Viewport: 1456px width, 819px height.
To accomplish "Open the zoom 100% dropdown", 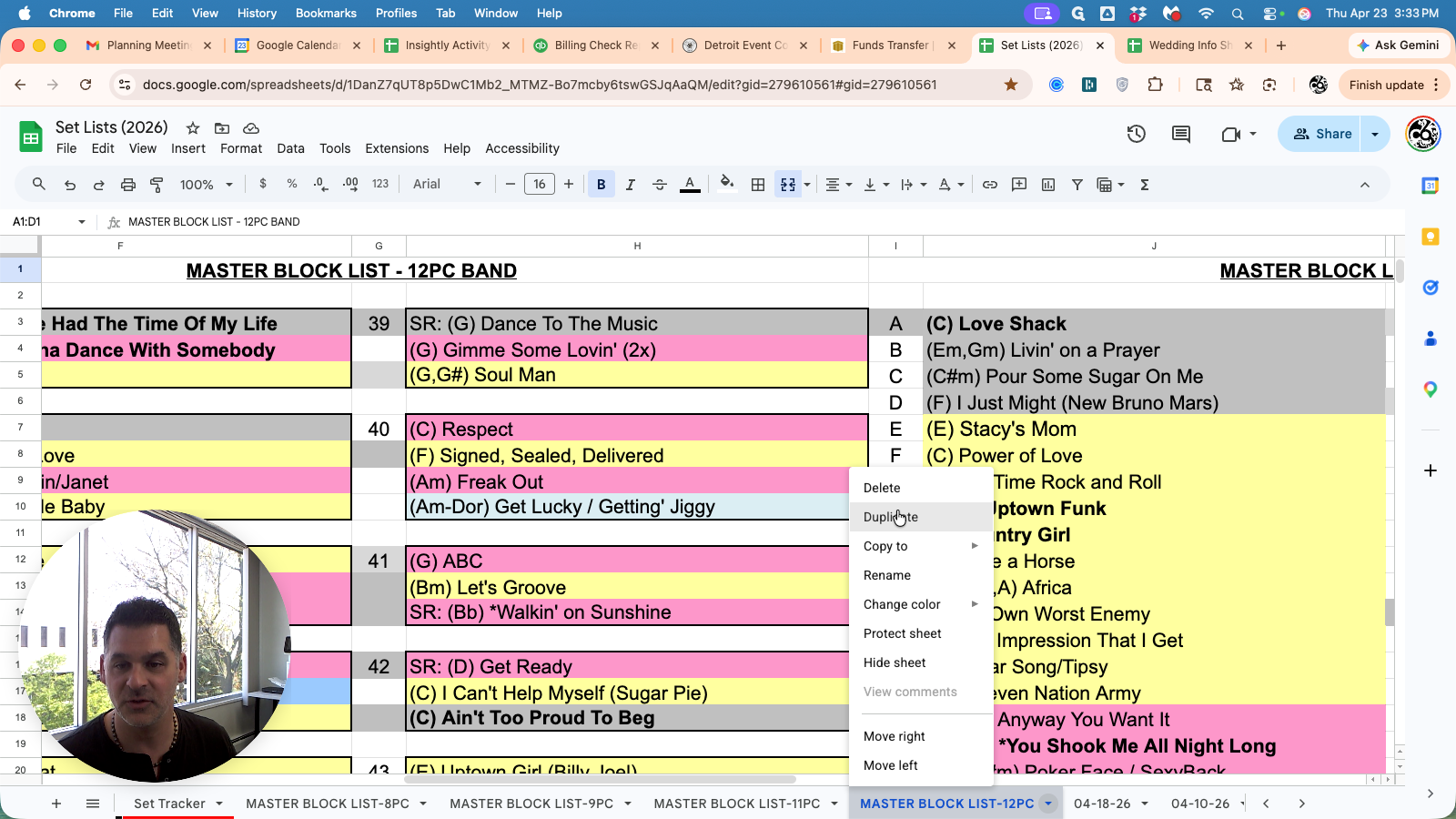I will click(206, 185).
